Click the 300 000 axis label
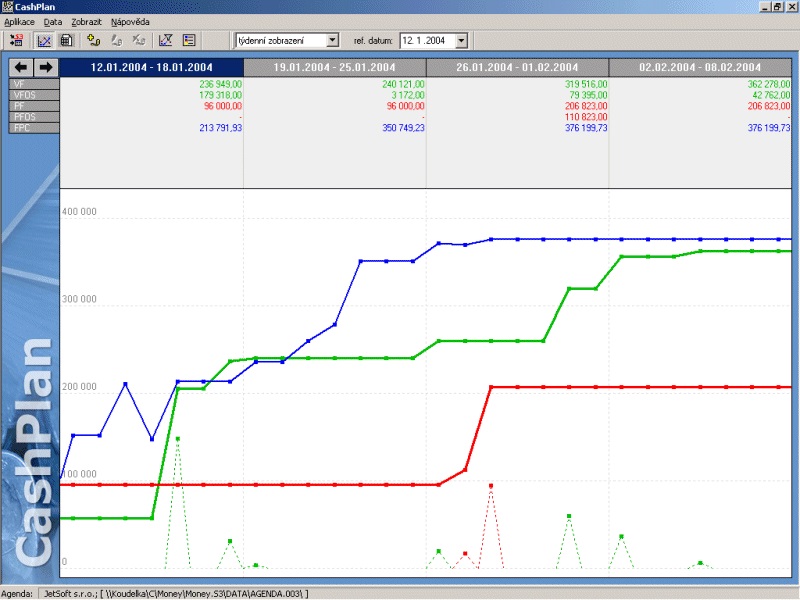Viewport: 800px width, 600px height. click(x=79, y=299)
